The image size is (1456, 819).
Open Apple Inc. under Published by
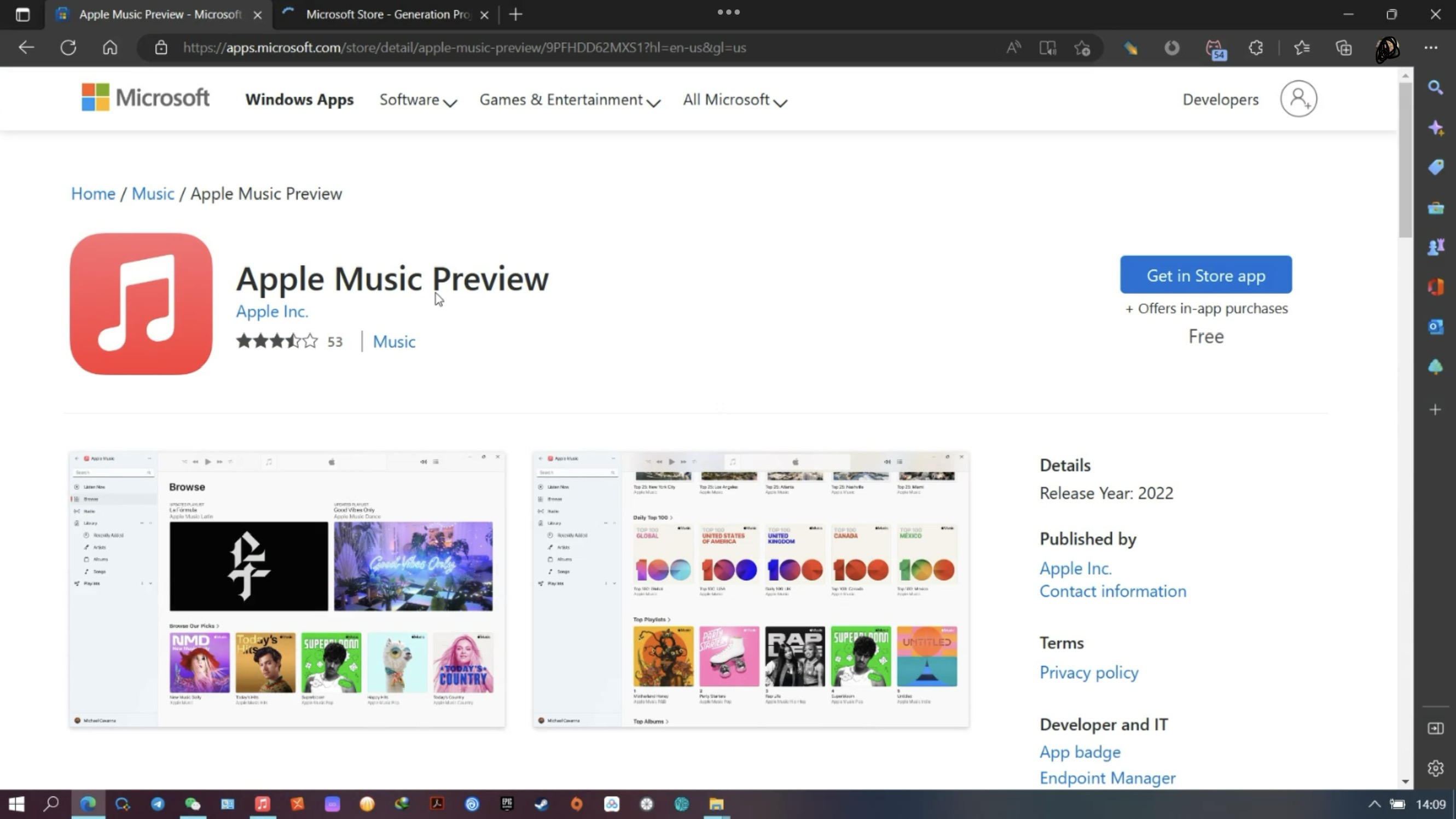(x=1075, y=568)
